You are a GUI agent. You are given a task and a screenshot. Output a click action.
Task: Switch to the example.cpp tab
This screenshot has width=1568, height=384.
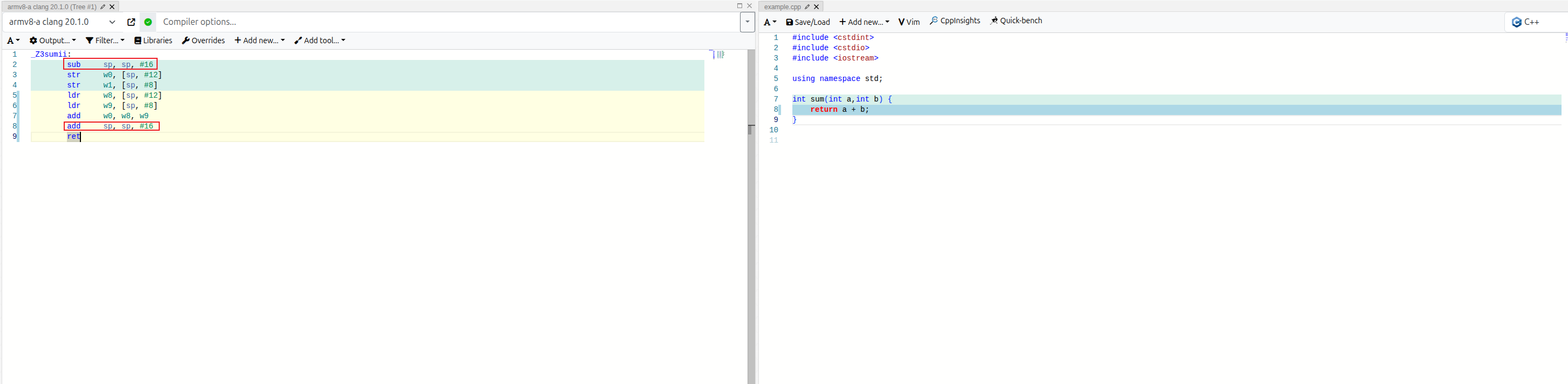coord(782,6)
